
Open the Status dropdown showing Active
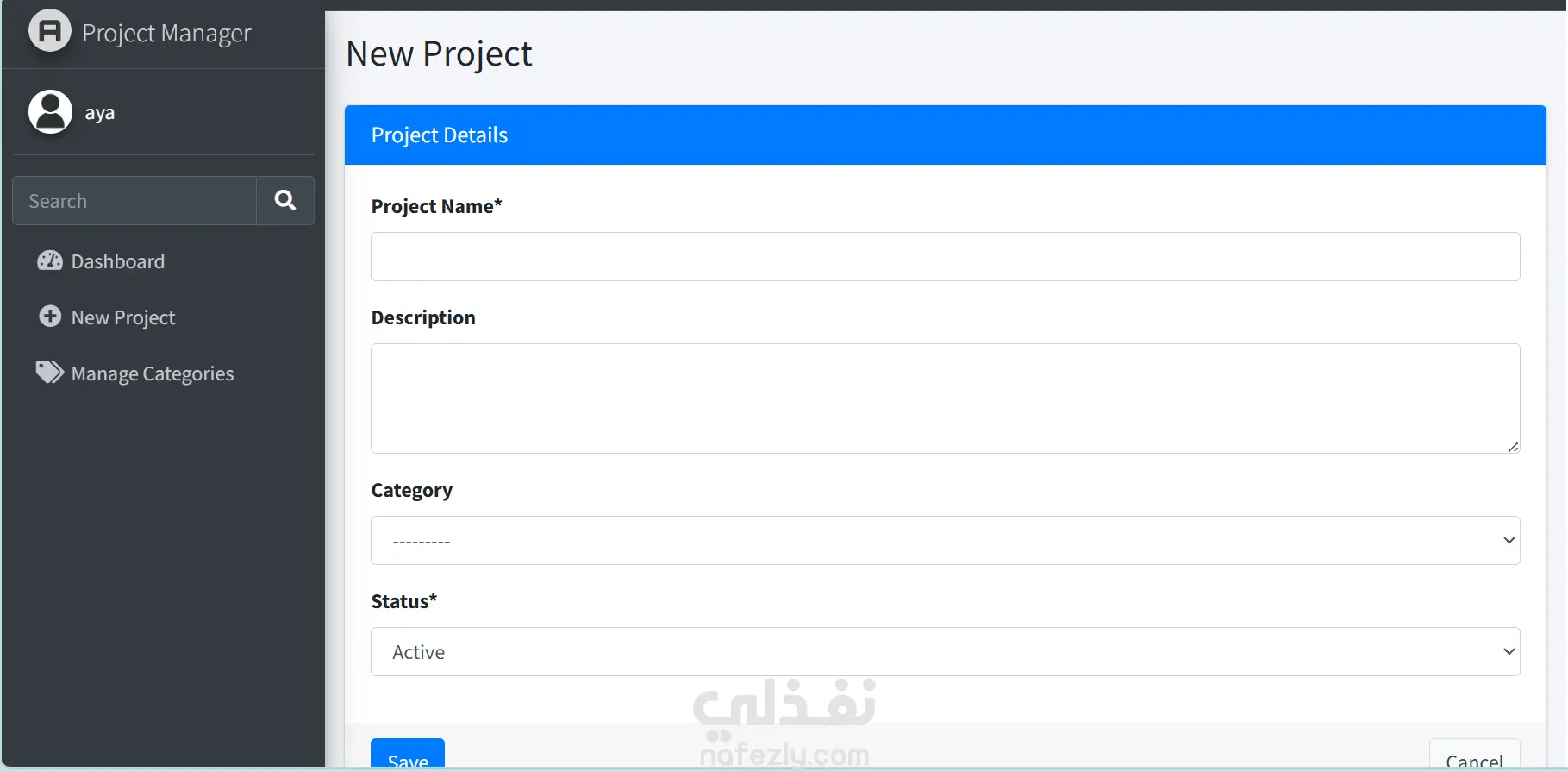pos(945,652)
